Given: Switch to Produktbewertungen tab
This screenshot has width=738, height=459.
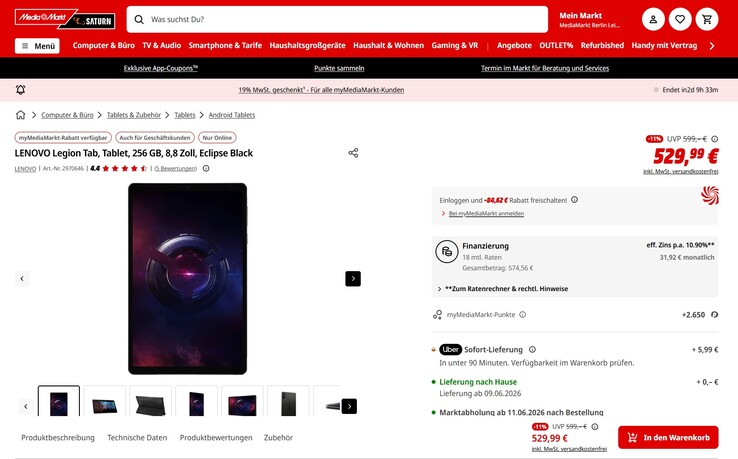Looking at the screenshot, I should [216, 437].
